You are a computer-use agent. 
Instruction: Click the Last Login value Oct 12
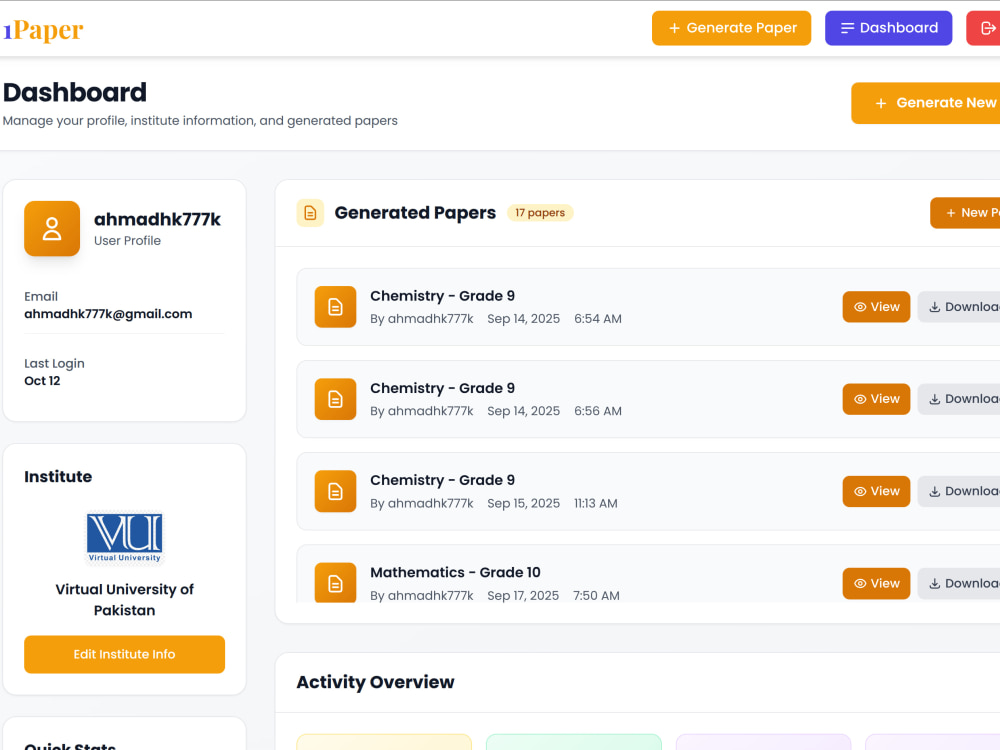[42, 381]
